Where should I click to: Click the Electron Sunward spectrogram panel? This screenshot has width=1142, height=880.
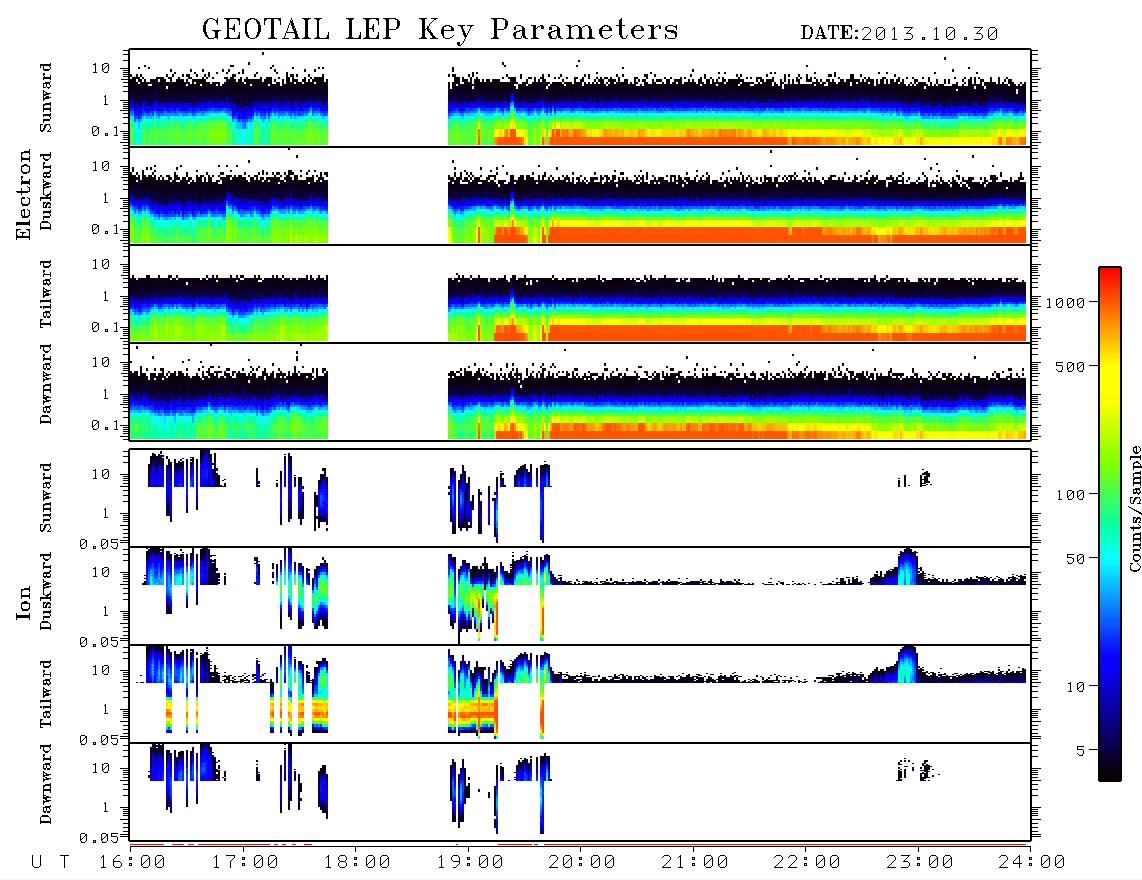[x=580, y=98]
